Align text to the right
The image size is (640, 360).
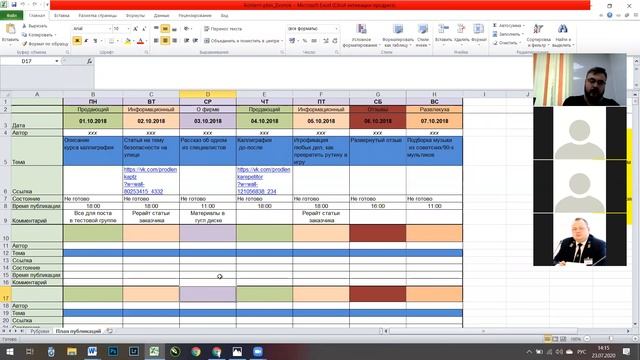(174, 40)
